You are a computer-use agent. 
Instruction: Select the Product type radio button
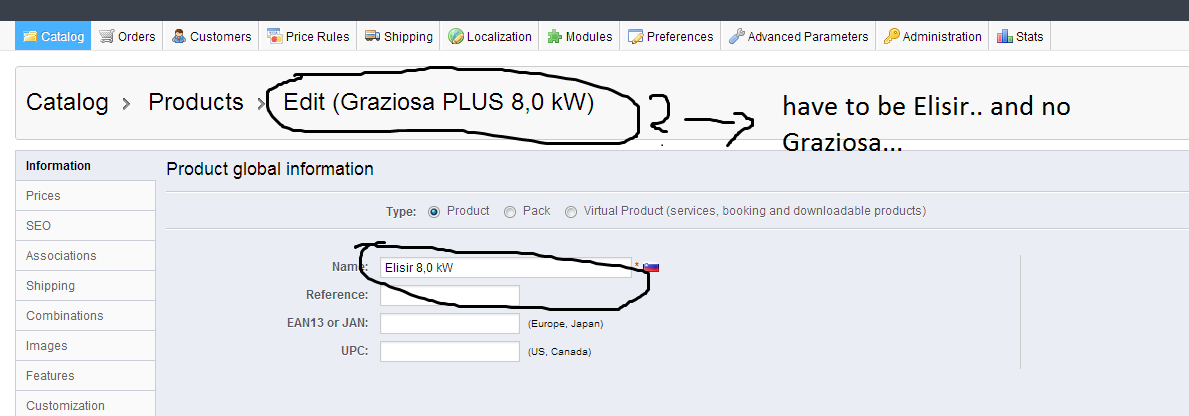click(435, 212)
